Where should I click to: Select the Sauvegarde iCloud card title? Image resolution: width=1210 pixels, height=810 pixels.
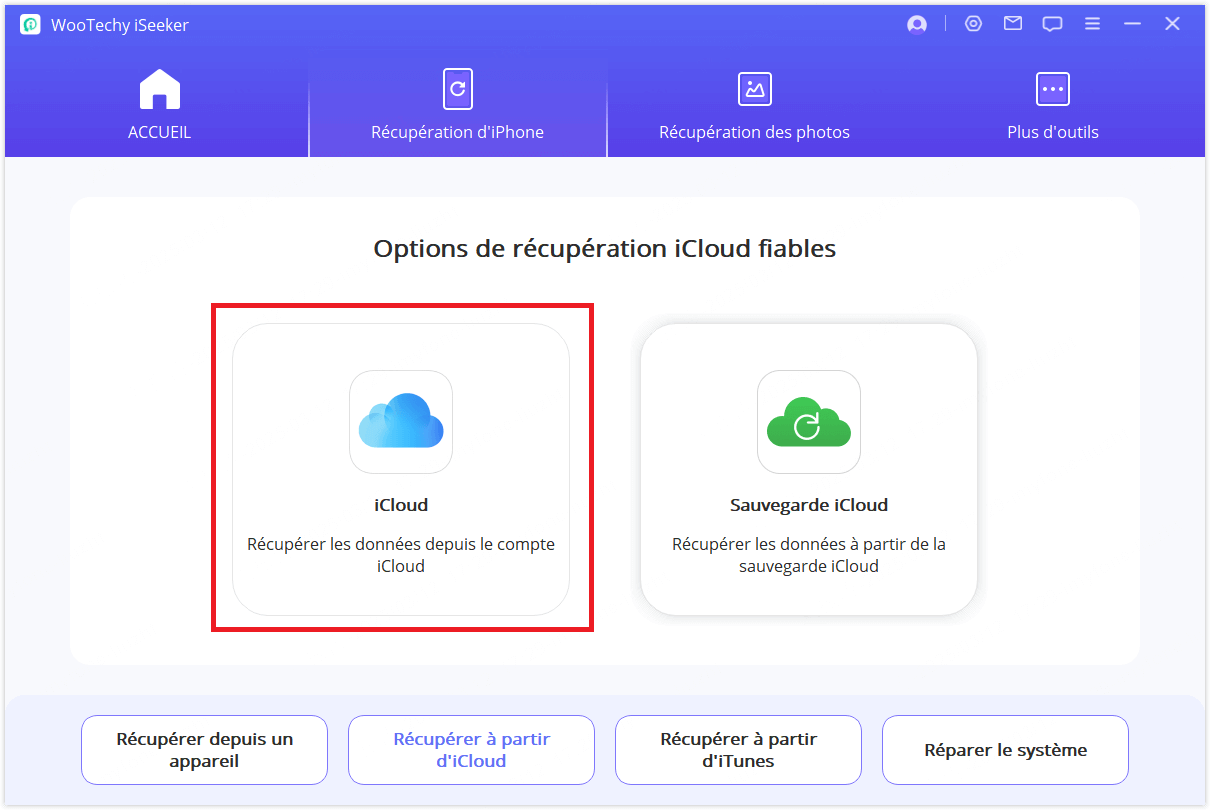pyautogui.click(x=809, y=505)
